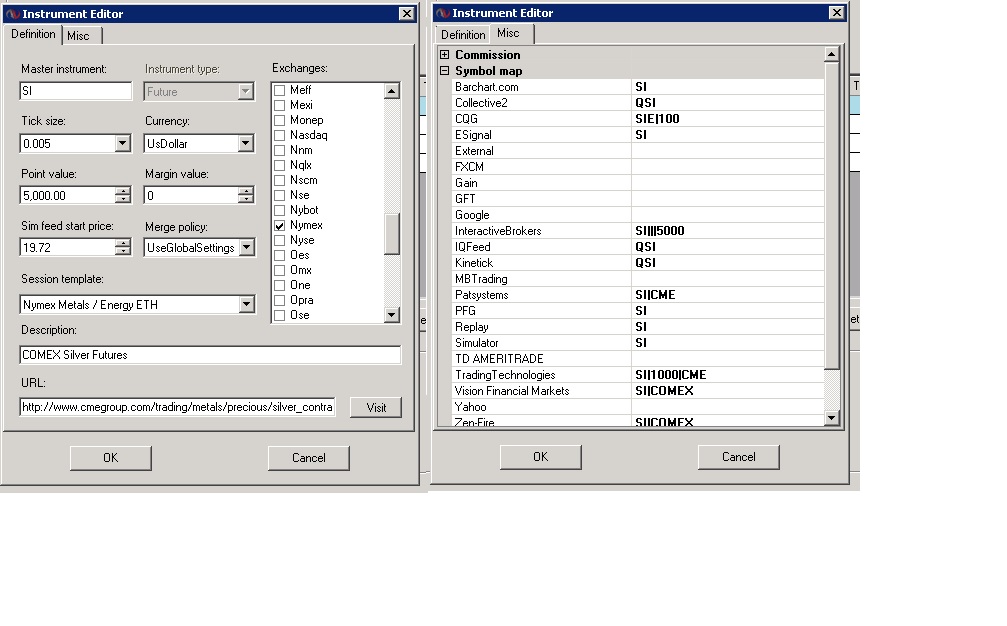Check the Nyse exchange checkbox

pyautogui.click(x=279, y=240)
